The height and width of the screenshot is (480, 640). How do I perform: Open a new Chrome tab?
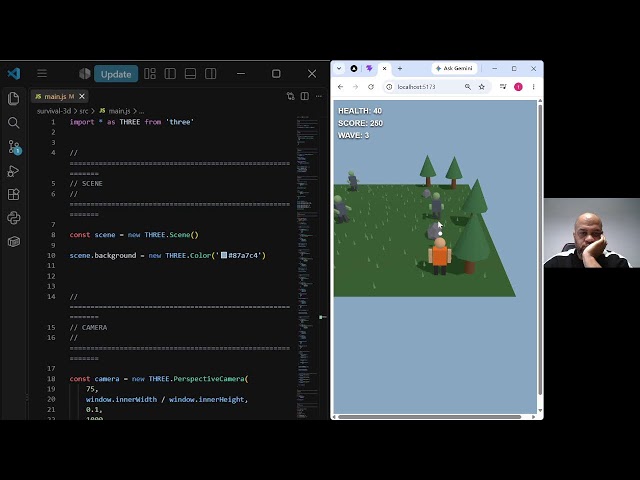[x=400, y=69]
